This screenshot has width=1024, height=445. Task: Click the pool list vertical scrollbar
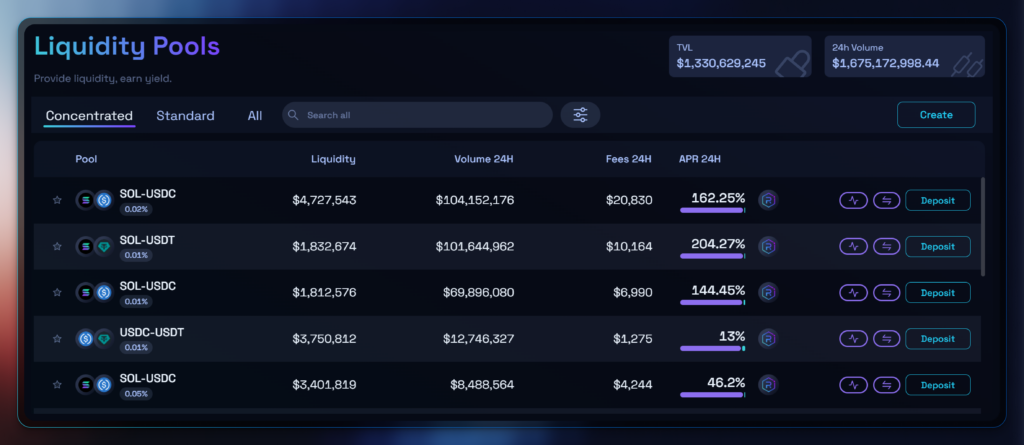tap(984, 226)
